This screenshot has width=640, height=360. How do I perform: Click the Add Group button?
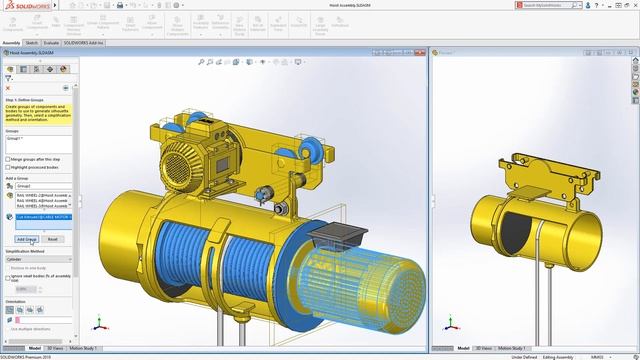coord(27,239)
